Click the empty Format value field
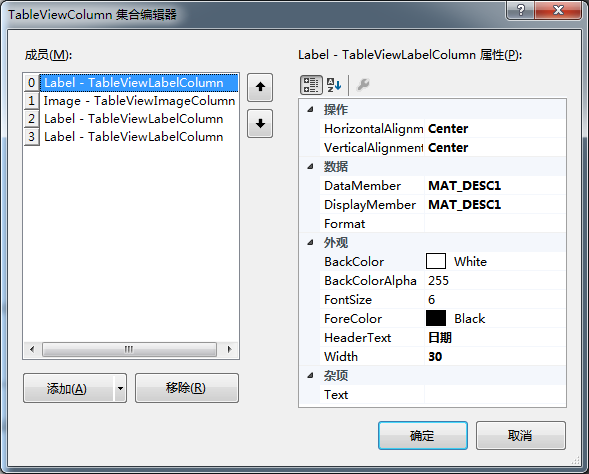 click(495, 223)
